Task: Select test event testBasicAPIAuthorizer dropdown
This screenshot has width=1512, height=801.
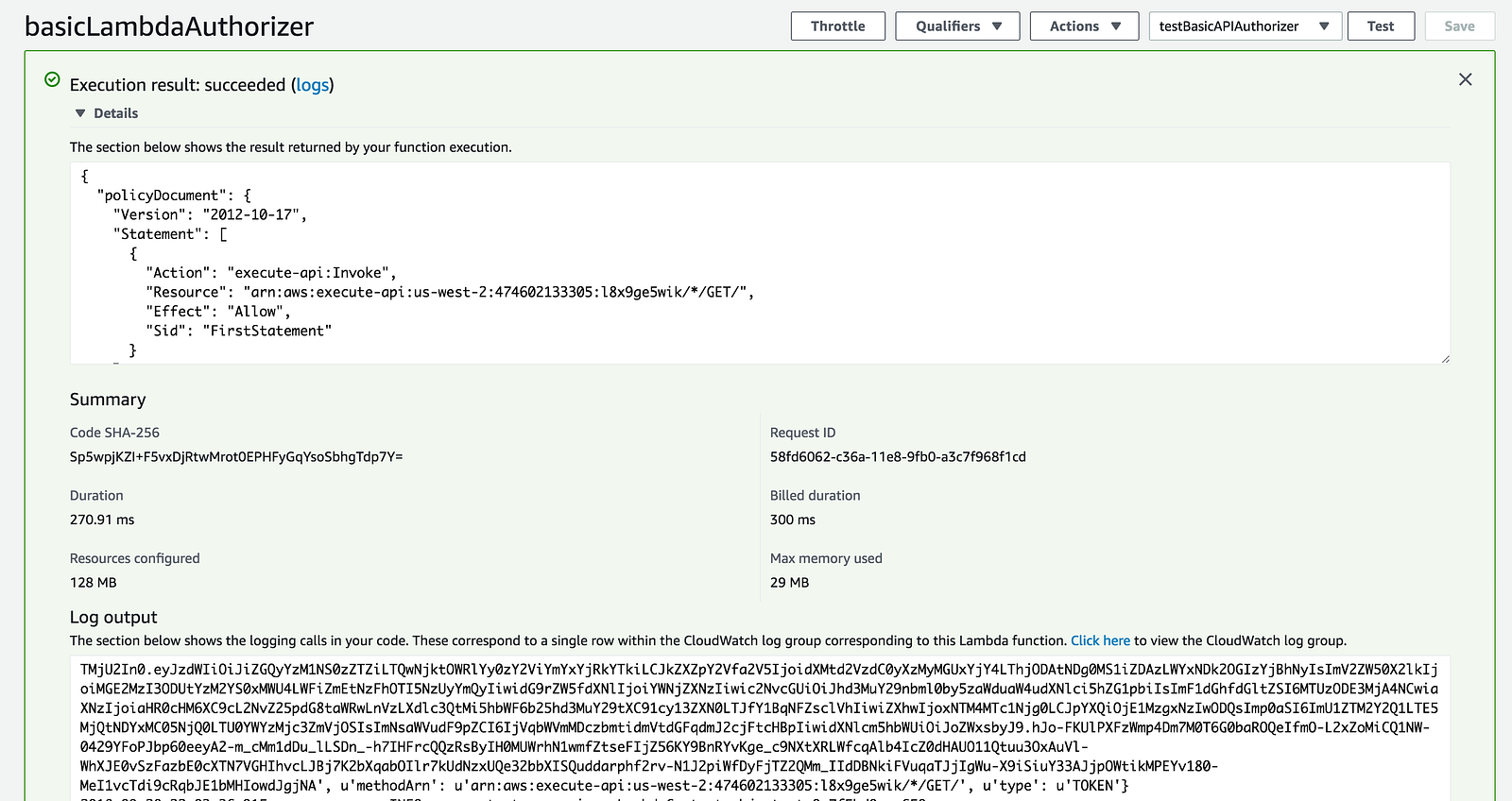Action: tap(1244, 26)
